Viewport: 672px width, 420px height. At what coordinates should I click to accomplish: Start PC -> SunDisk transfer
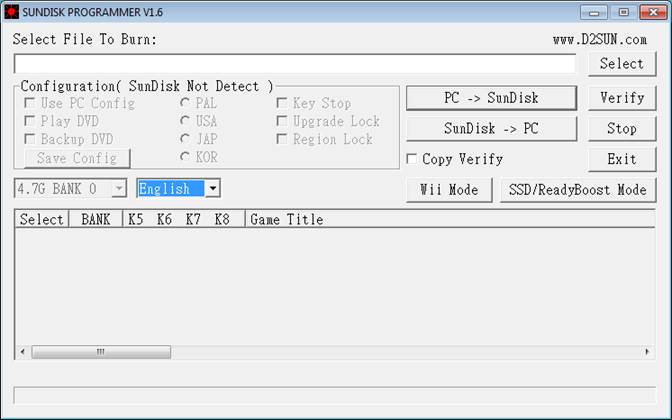(491, 98)
